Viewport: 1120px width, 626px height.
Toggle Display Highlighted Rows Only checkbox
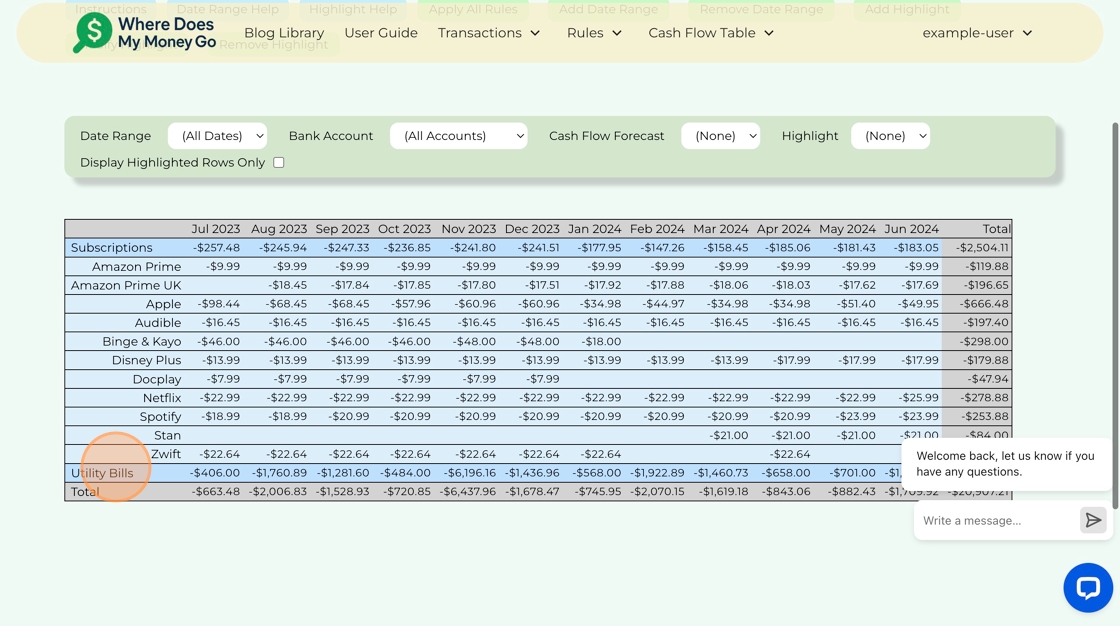tap(279, 163)
